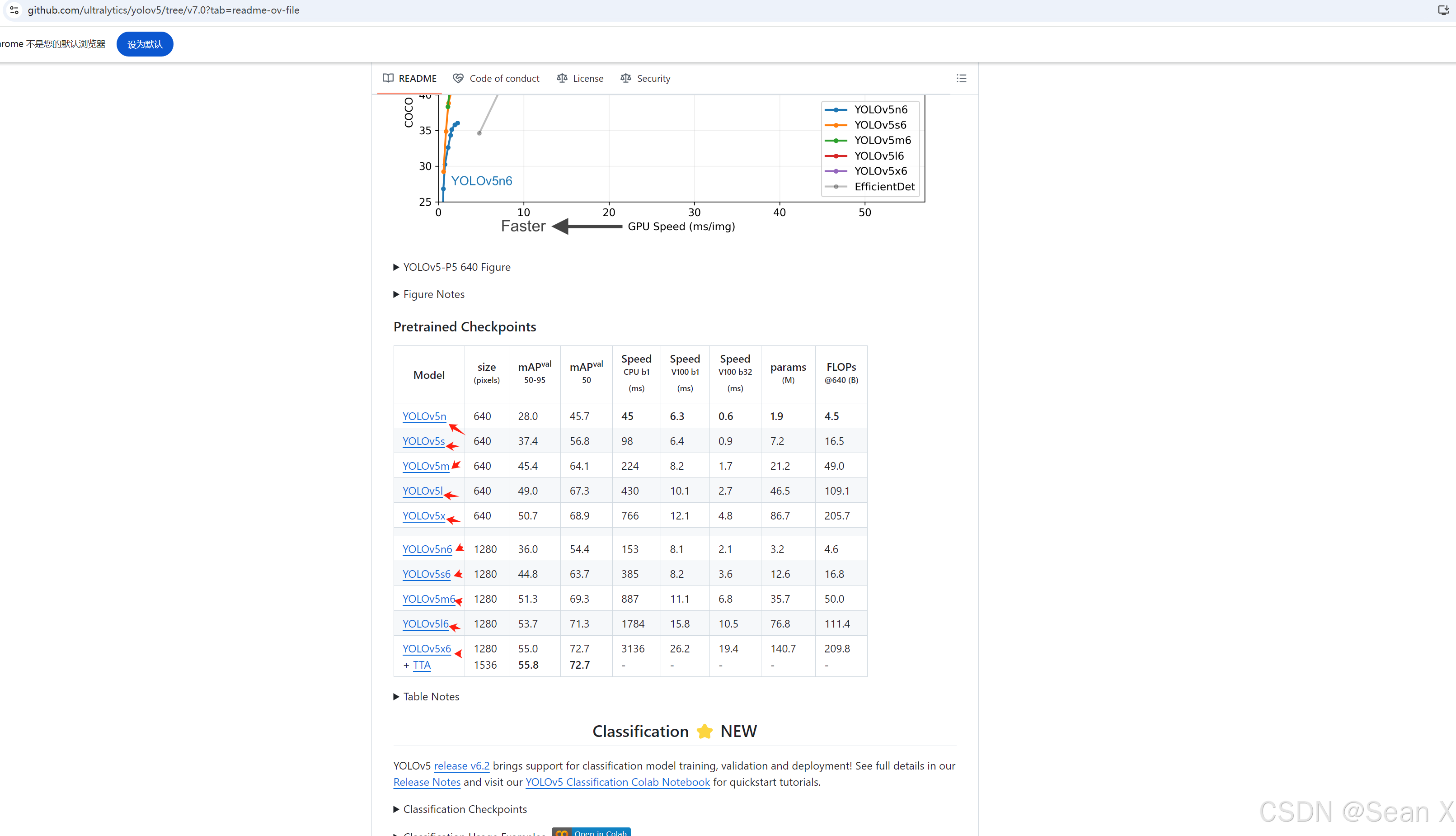Click the 设为默认 button

[145, 44]
